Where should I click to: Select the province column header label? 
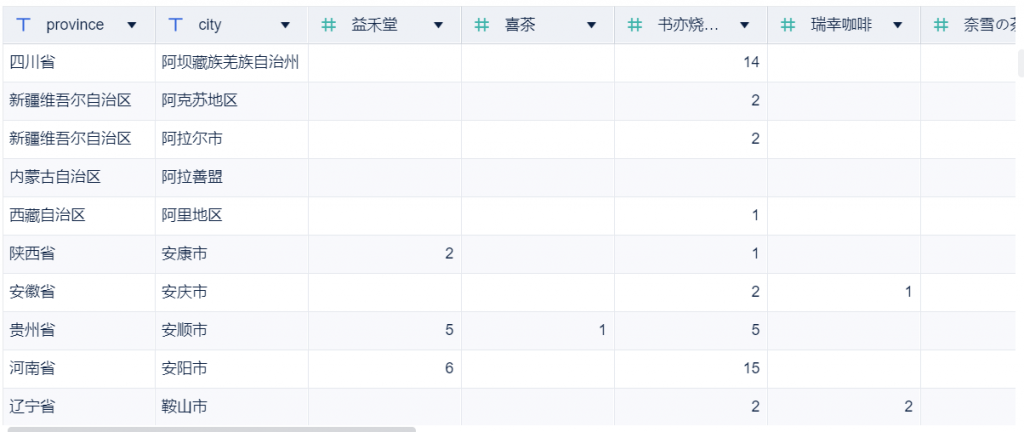[x=75, y=25]
